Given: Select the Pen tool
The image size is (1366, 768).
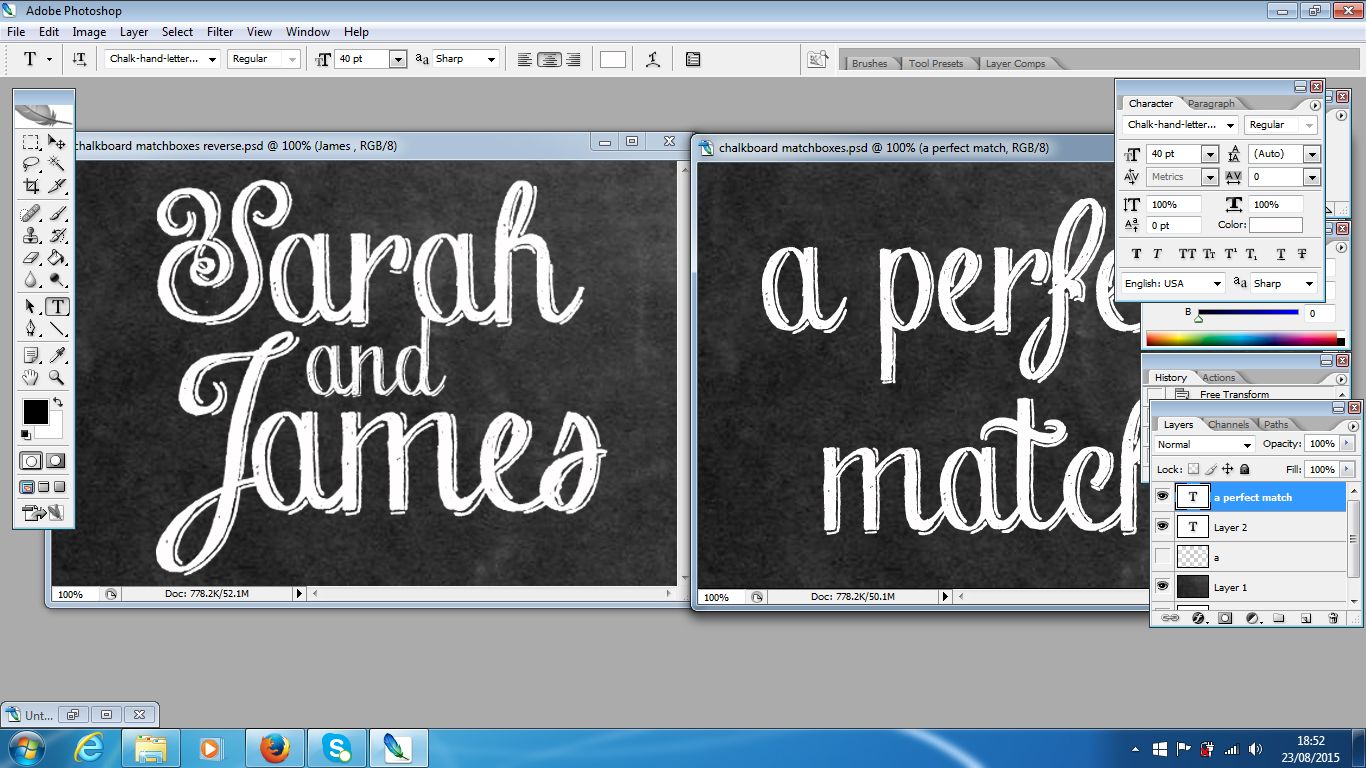Looking at the screenshot, I should [x=31, y=328].
